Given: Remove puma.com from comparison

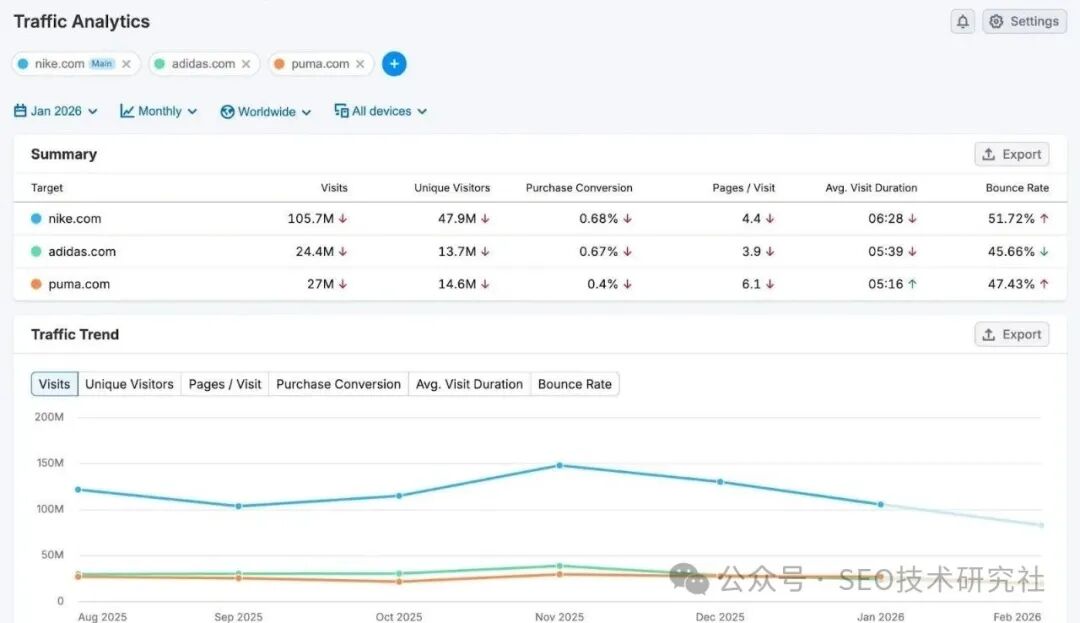Looking at the screenshot, I should [x=360, y=64].
